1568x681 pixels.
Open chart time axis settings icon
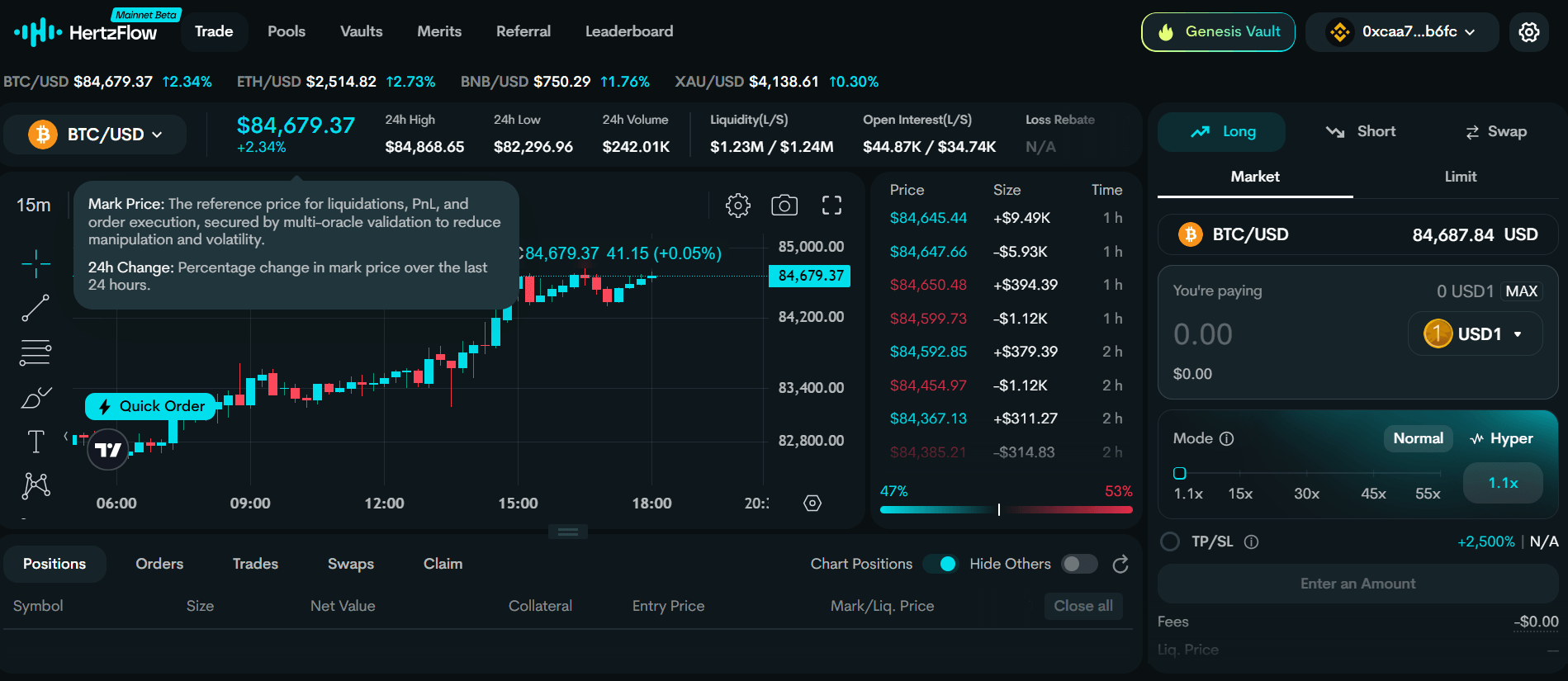tap(812, 503)
